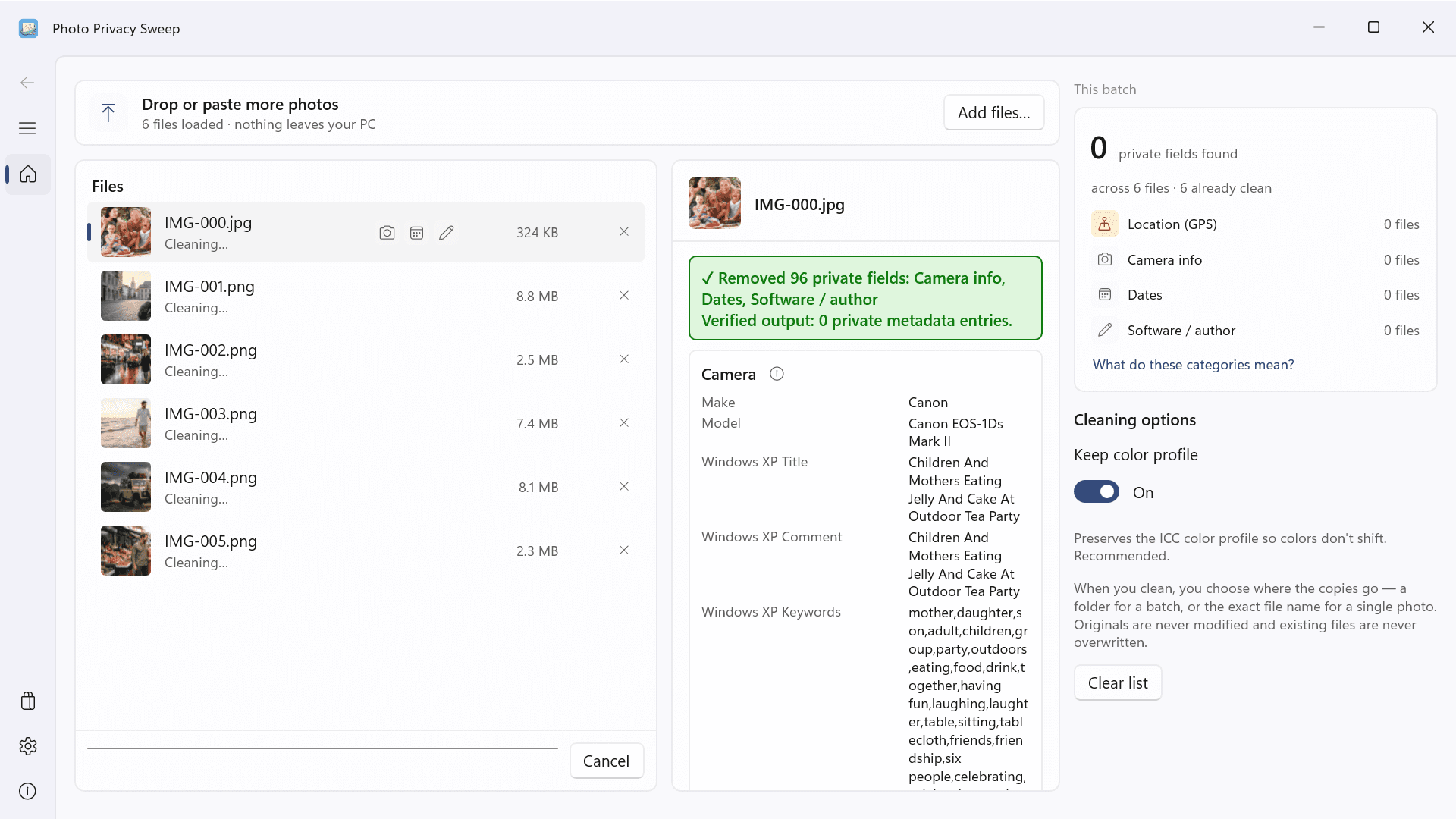Click the back arrow in the sidebar

click(x=27, y=83)
